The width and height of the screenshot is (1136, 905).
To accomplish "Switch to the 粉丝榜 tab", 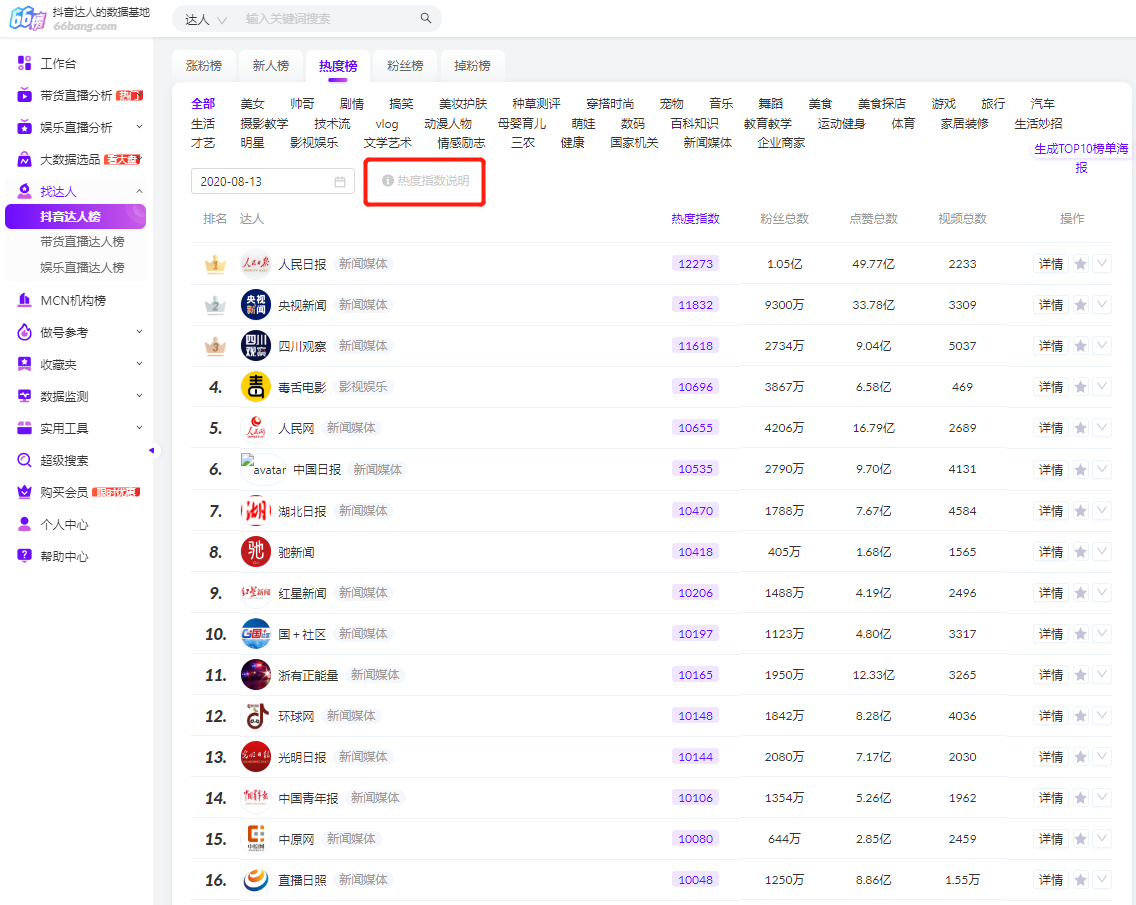I will click(405, 66).
